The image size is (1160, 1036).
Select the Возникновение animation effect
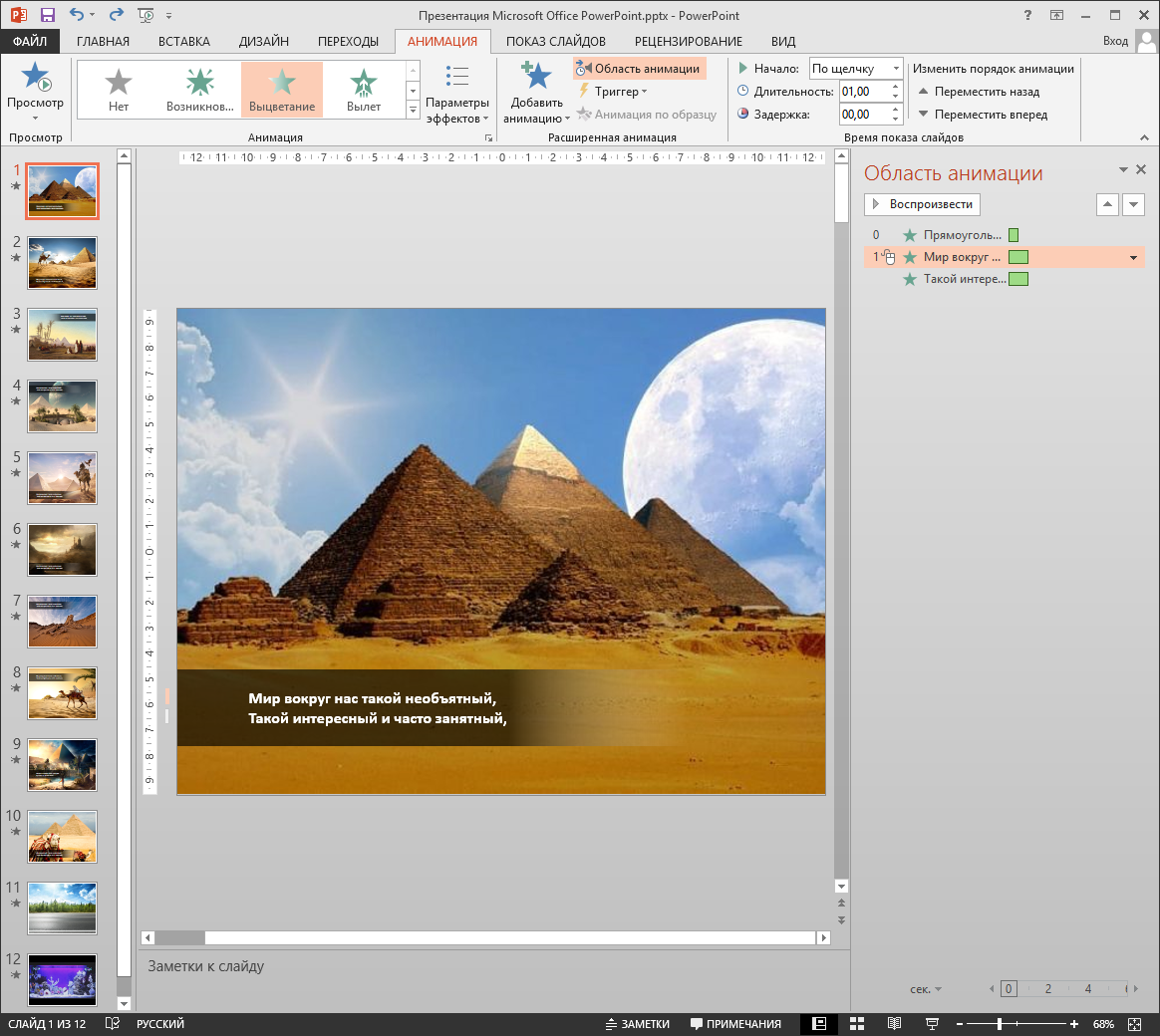point(199,90)
